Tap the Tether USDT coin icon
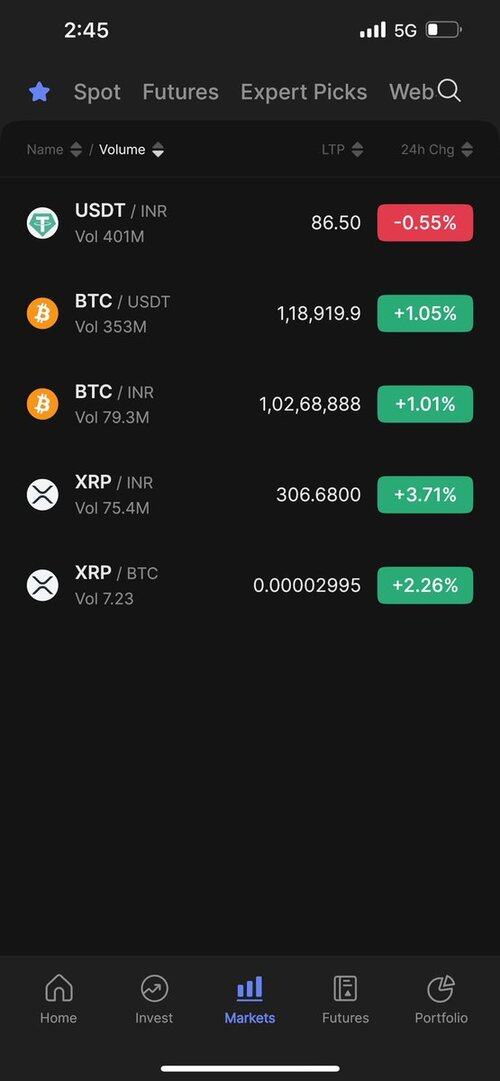 (x=43, y=223)
